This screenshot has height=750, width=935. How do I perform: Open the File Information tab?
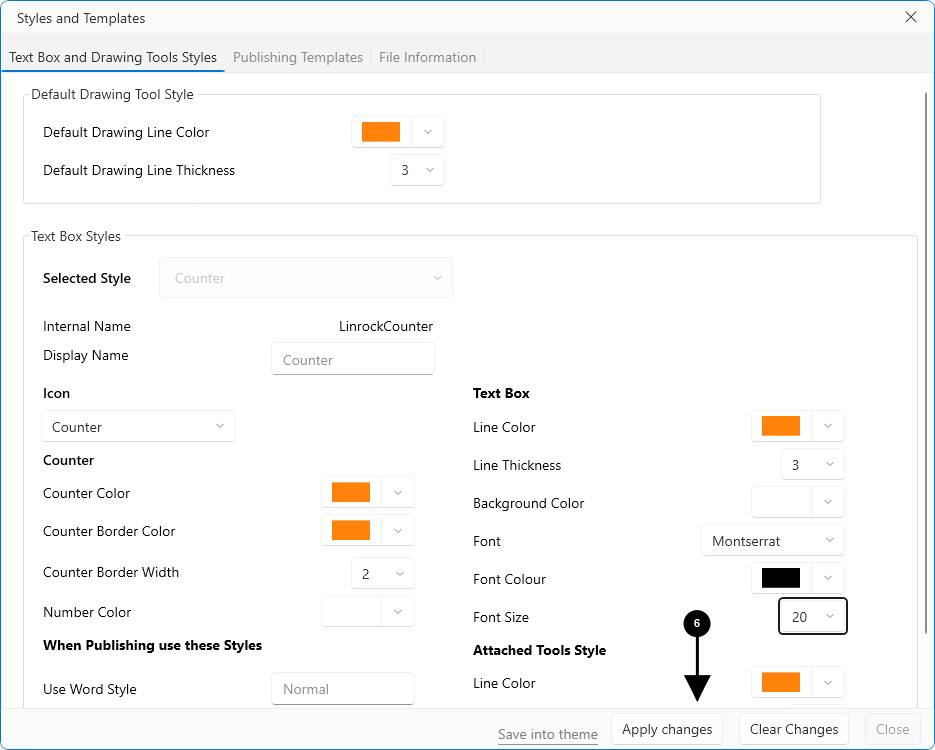coord(427,57)
